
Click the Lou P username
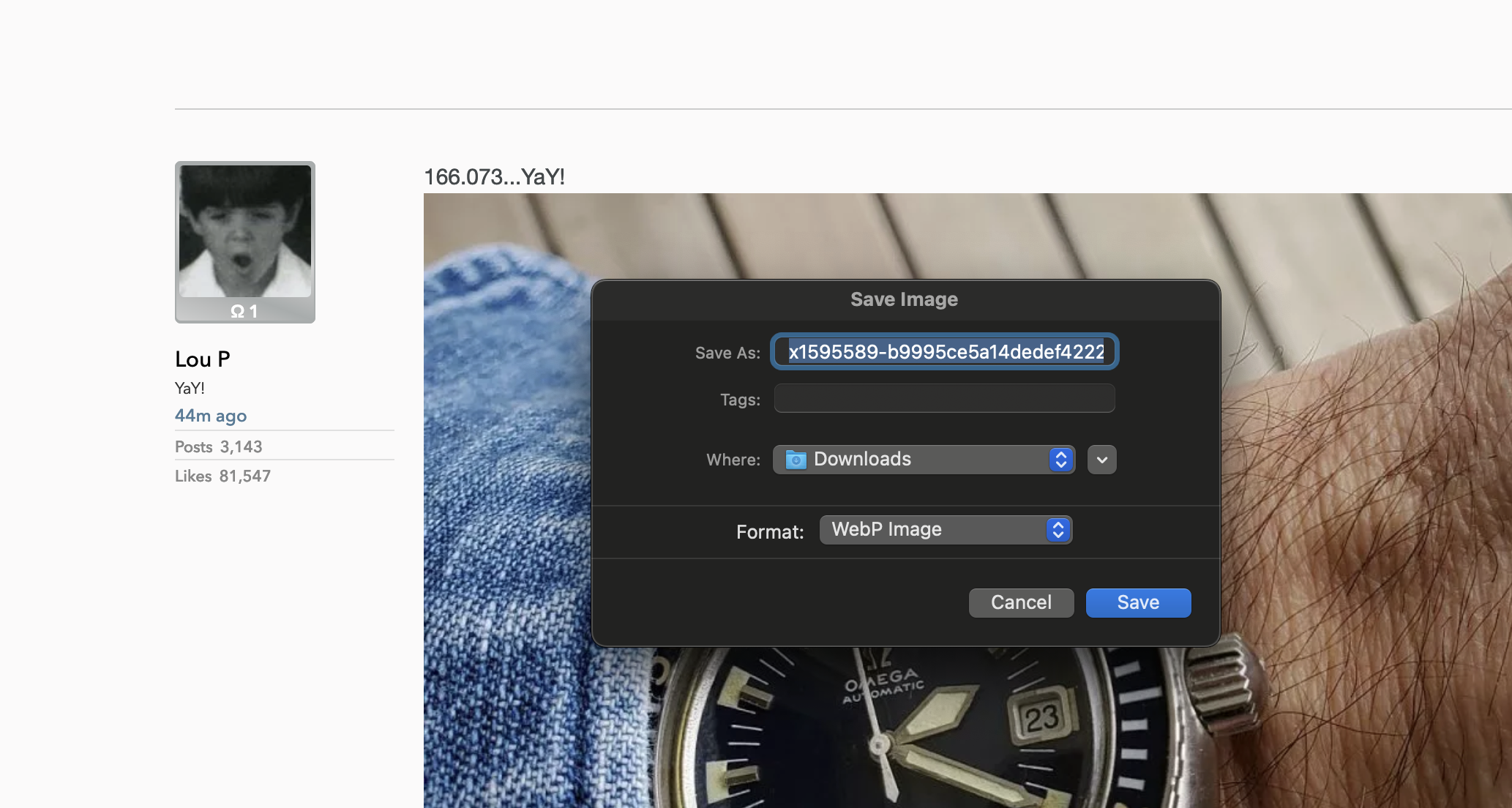click(x=203, y=359)
